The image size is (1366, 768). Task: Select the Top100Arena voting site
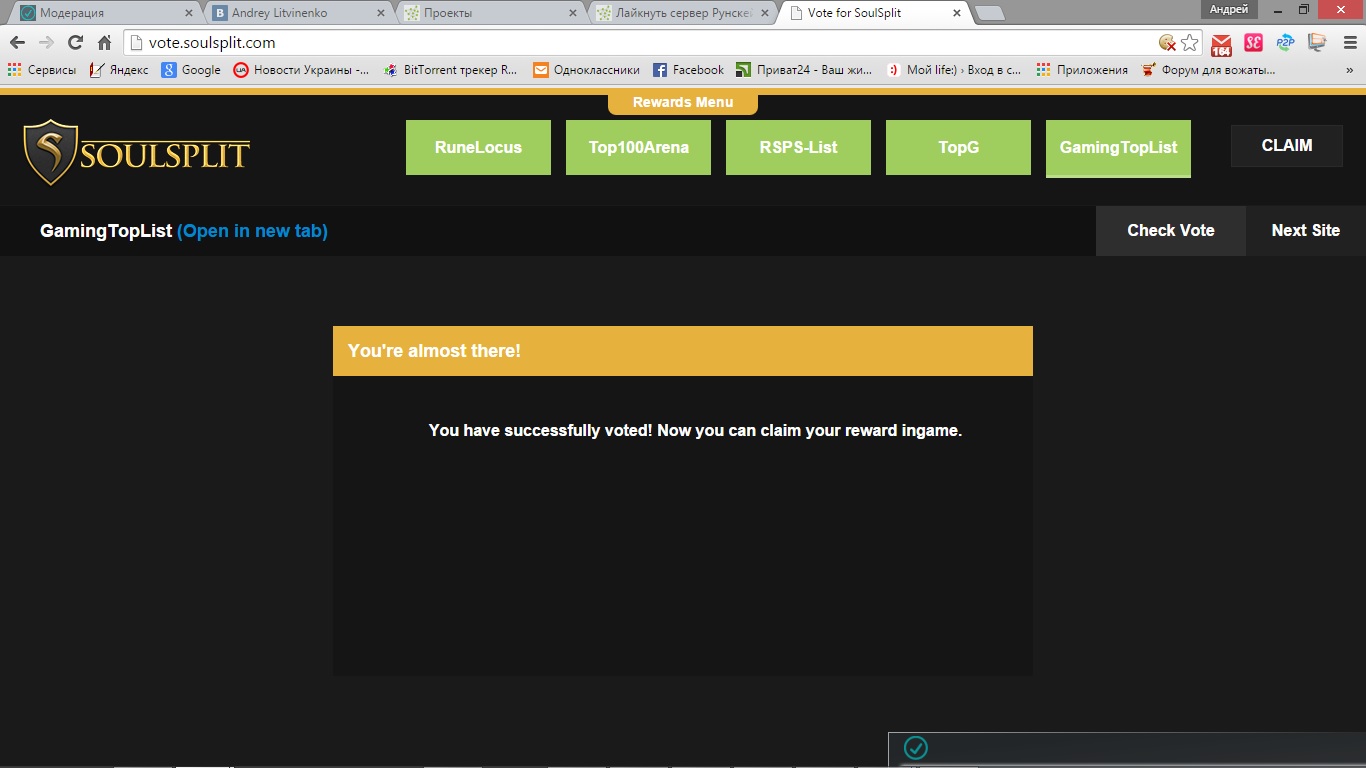coord(638,147)
